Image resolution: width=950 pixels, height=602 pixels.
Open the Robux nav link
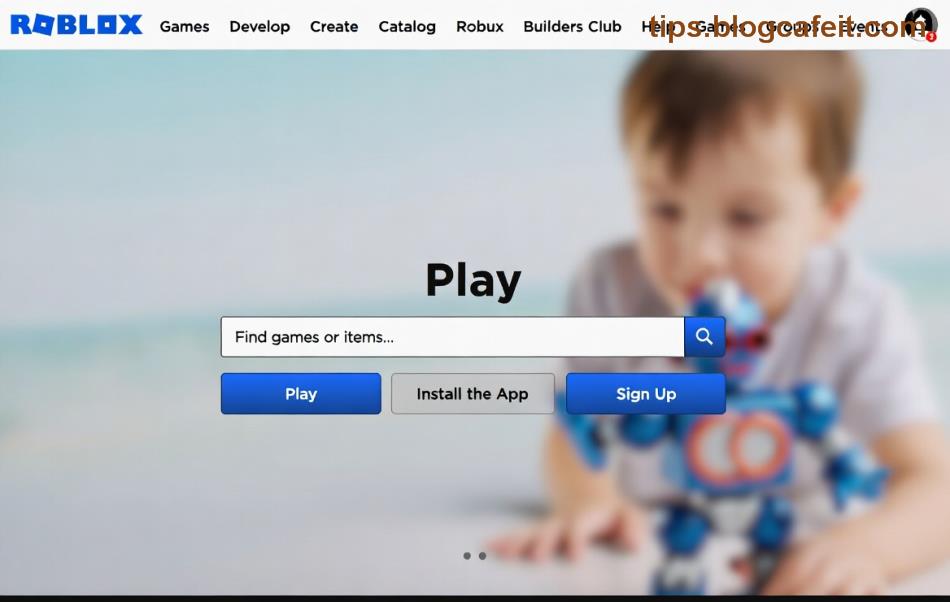(480, 27)
